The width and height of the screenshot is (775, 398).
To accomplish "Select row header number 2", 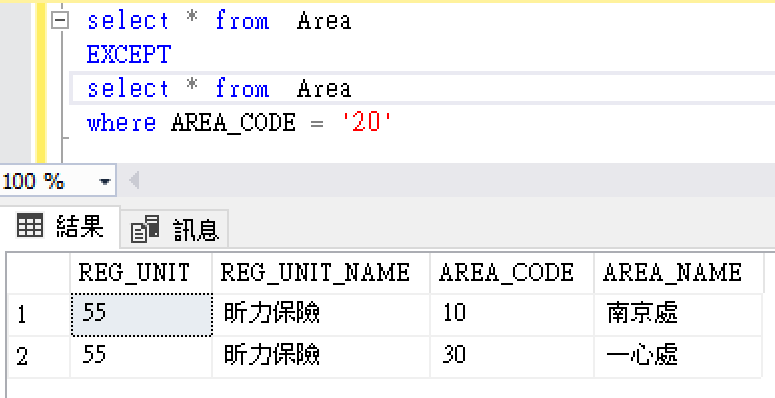I will (39, 357).
